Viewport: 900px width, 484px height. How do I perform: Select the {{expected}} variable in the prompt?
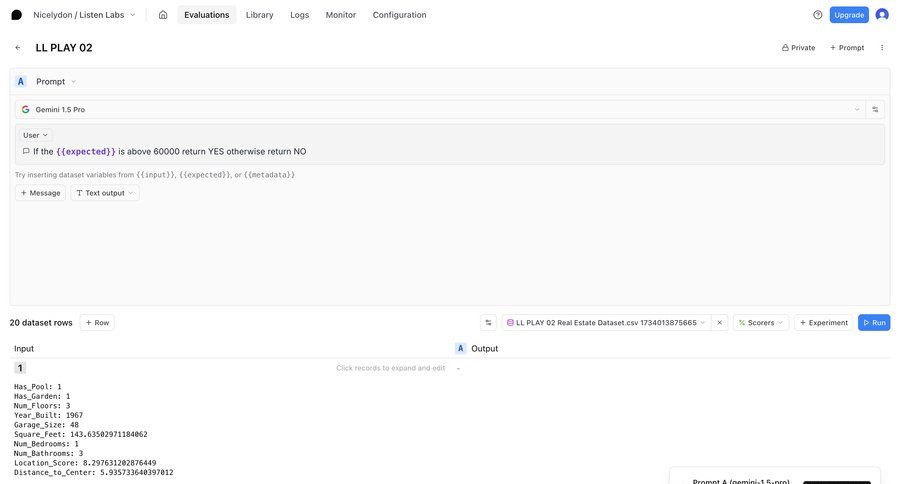(86, 152)
